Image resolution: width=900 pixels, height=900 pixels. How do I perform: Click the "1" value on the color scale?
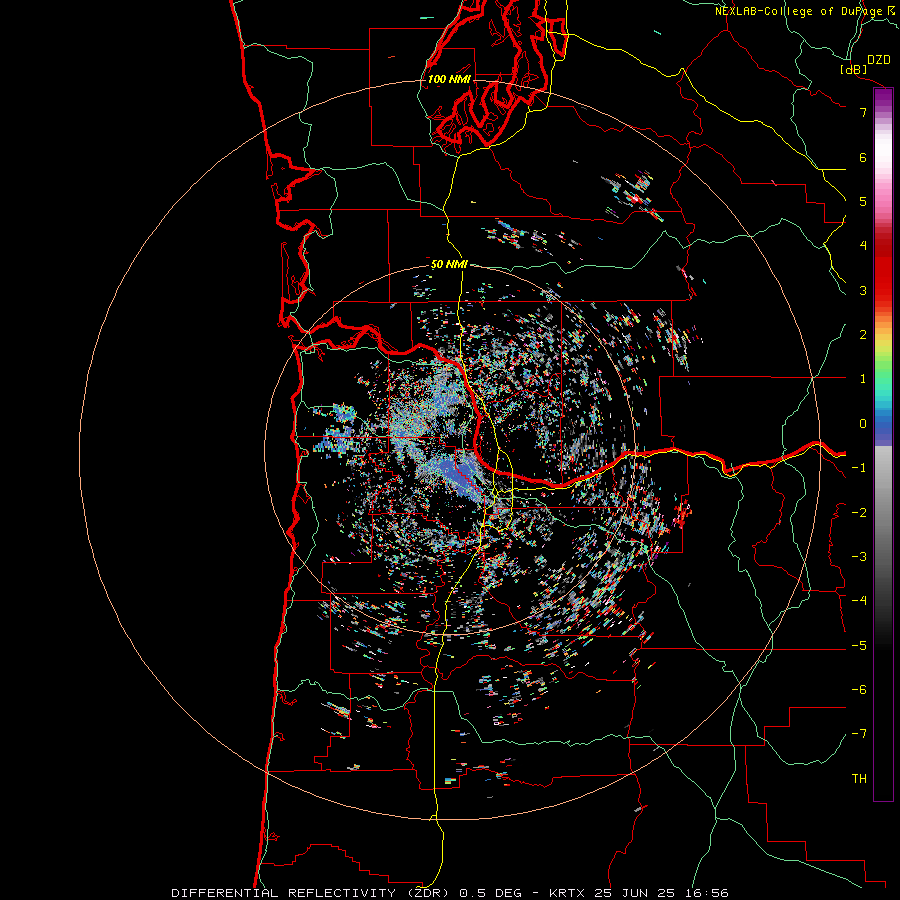(863, 379)
